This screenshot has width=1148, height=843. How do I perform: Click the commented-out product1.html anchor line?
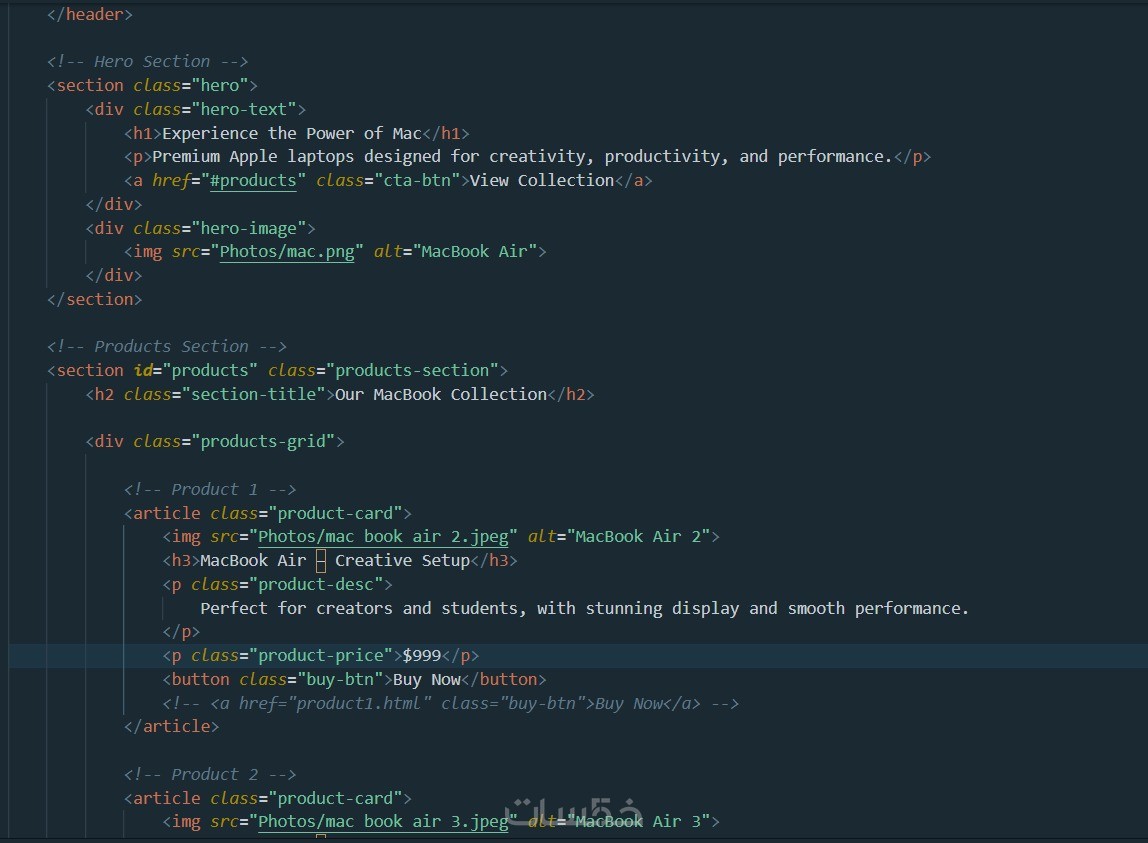(450, 704)
